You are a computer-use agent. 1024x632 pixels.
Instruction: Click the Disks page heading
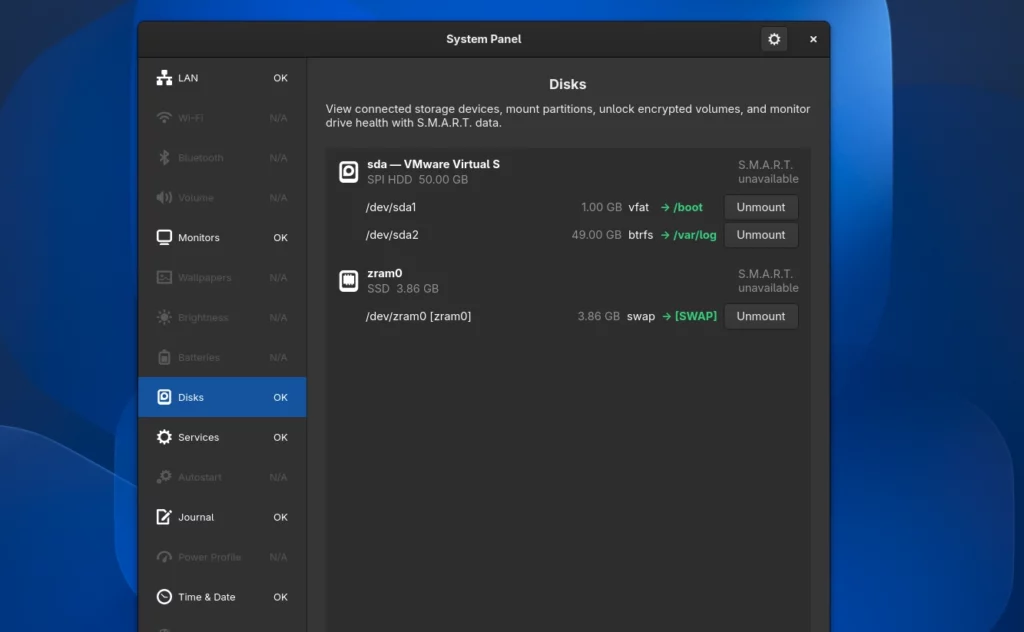(568, 84)
